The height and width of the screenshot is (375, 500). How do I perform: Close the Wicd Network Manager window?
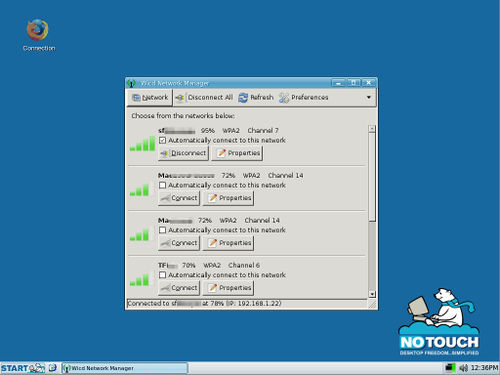pyautogui.click(x=369, y=83)
